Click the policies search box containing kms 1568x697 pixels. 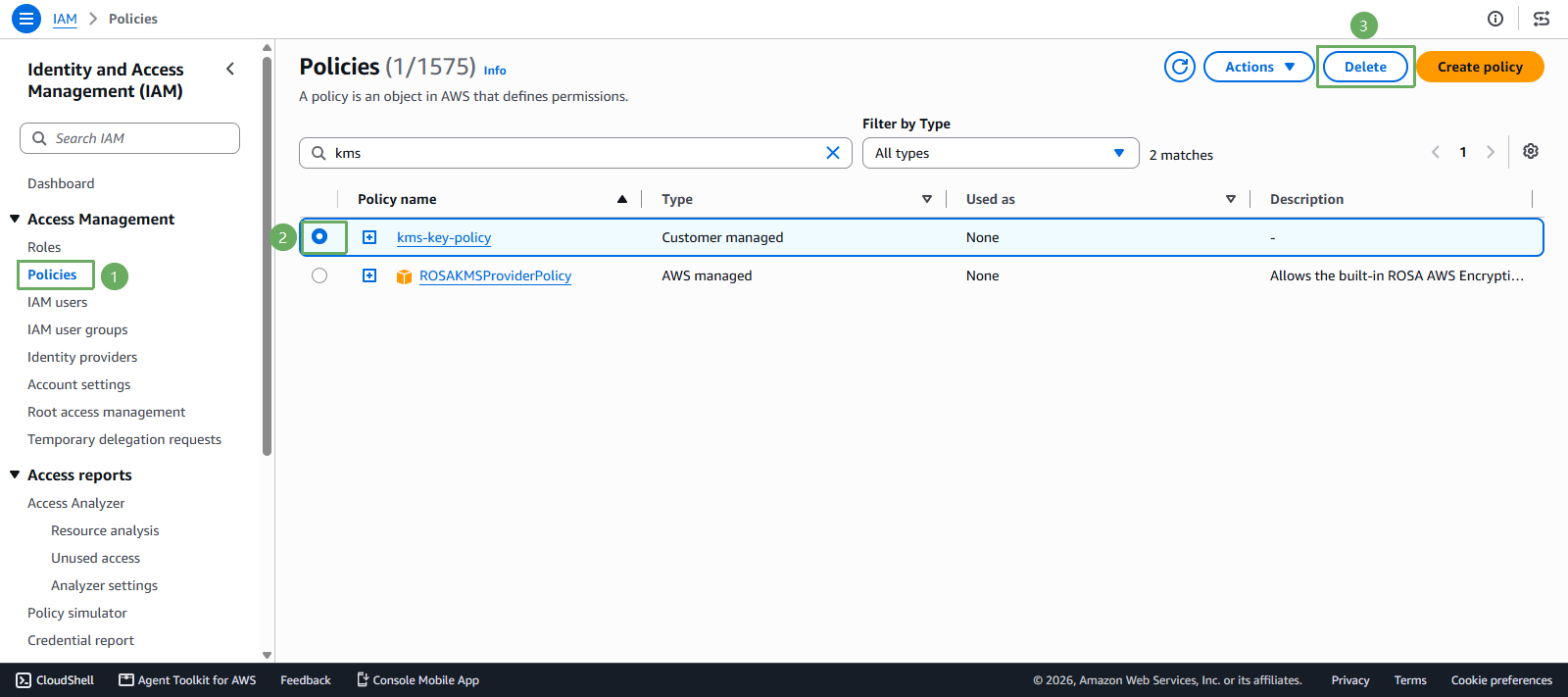pyautogui.click(x=576, y=153)
